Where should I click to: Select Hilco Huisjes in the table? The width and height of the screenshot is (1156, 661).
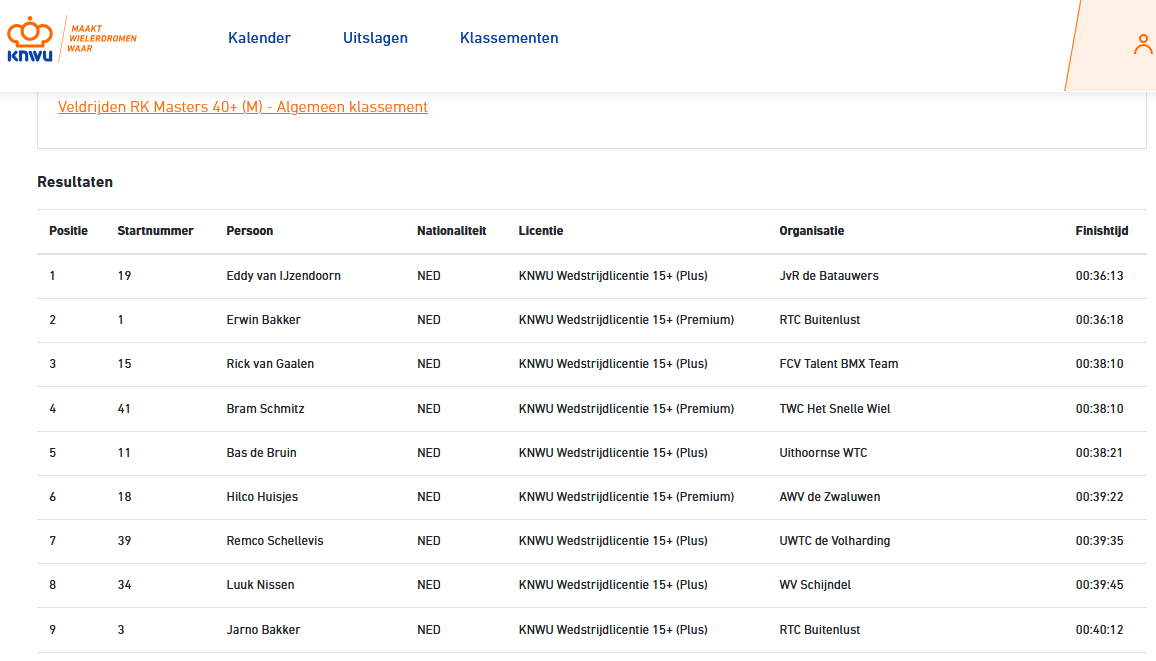tap(262, 497)
